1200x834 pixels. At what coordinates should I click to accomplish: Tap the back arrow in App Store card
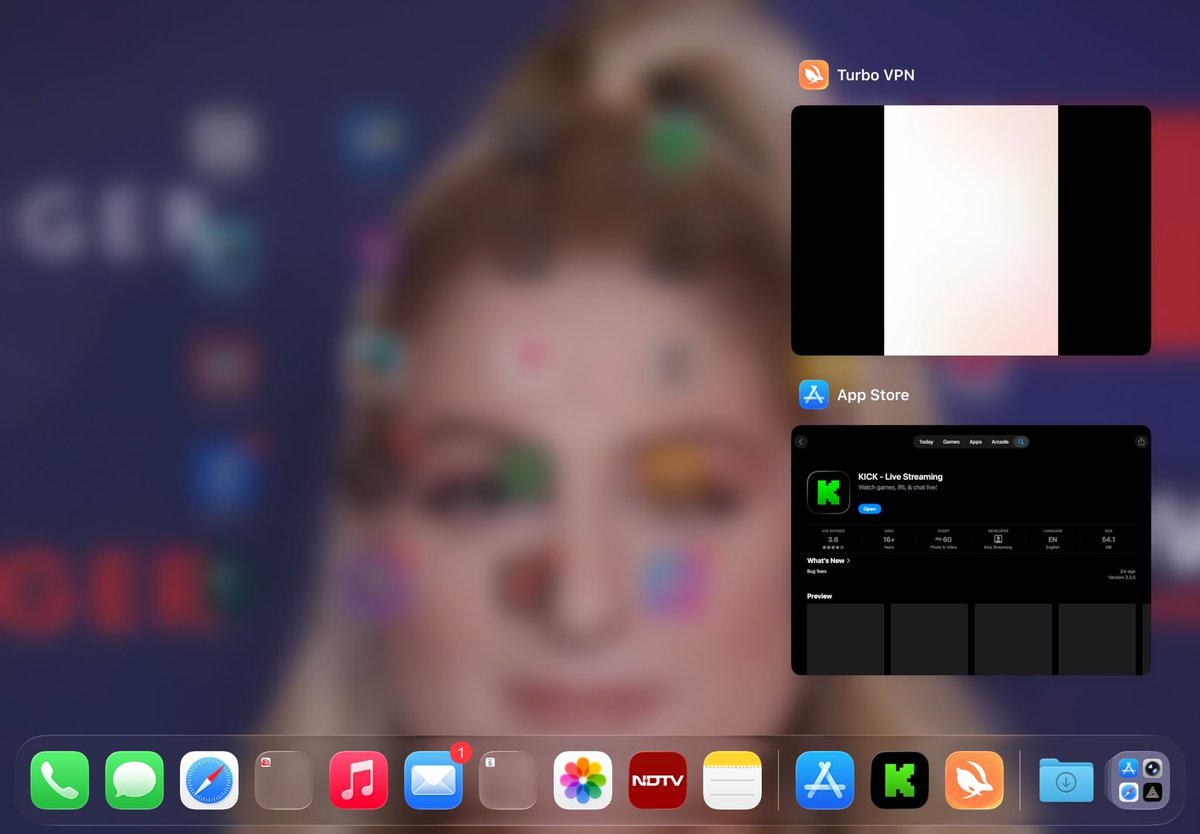(x=801, y=442)
